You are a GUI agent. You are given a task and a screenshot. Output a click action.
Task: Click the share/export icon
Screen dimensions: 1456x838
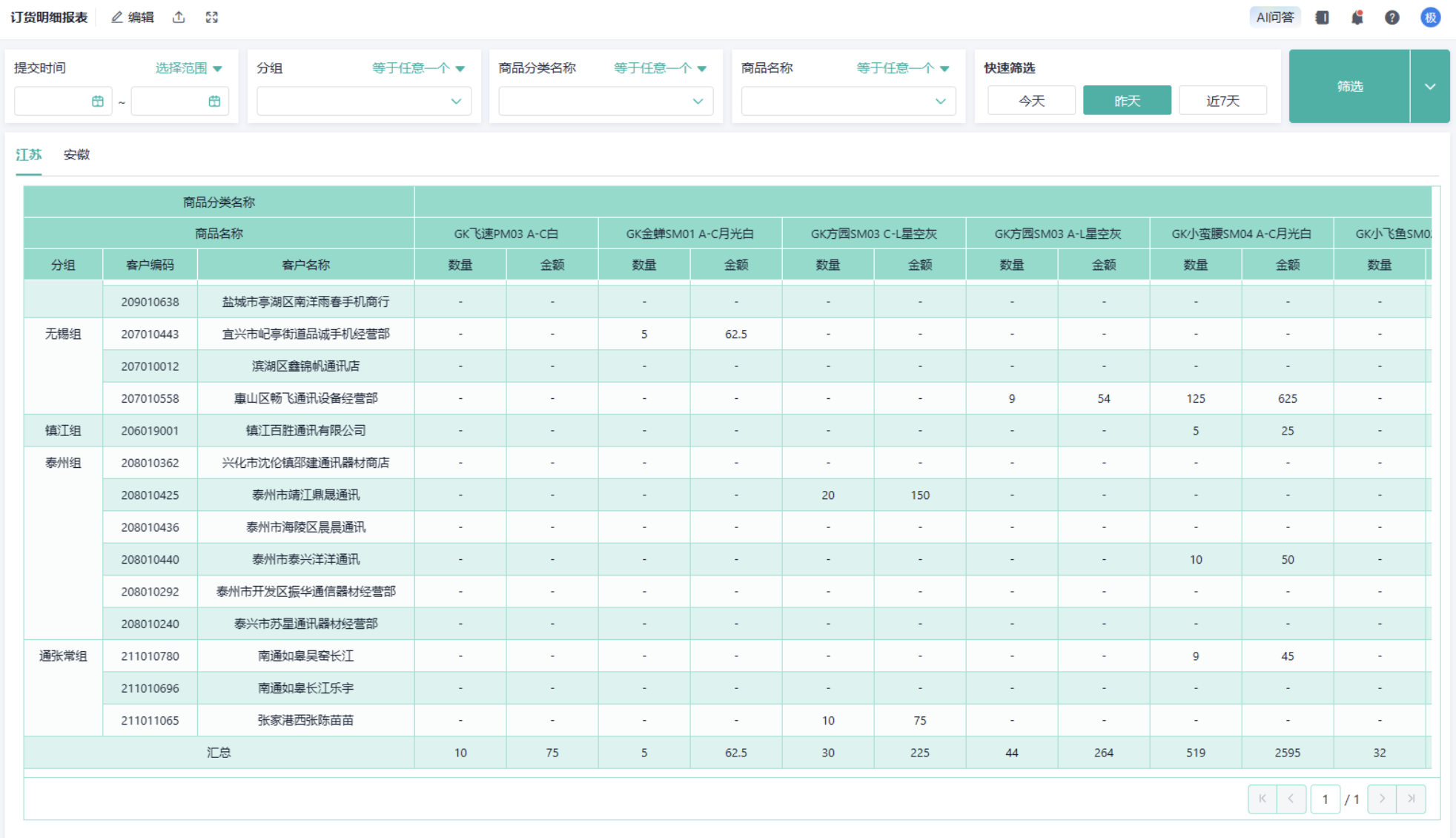pos(179,17)
